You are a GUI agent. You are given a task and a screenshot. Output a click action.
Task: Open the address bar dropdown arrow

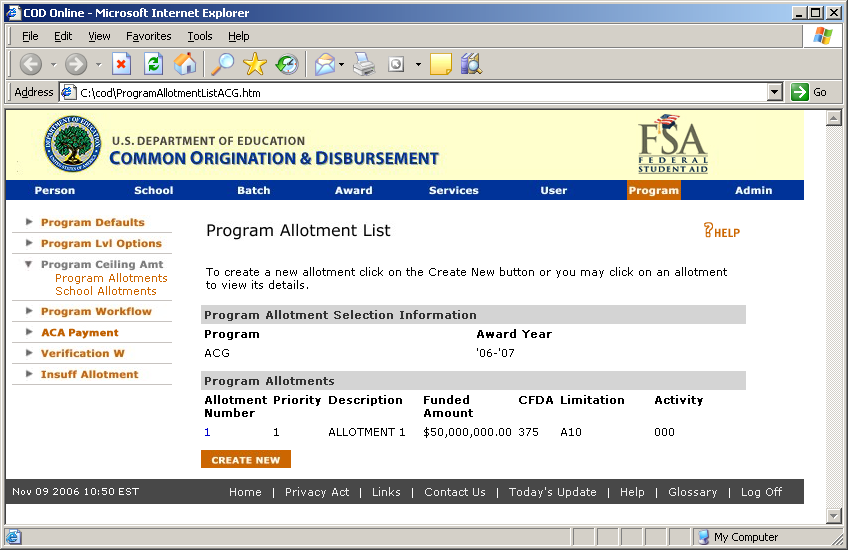774,92
